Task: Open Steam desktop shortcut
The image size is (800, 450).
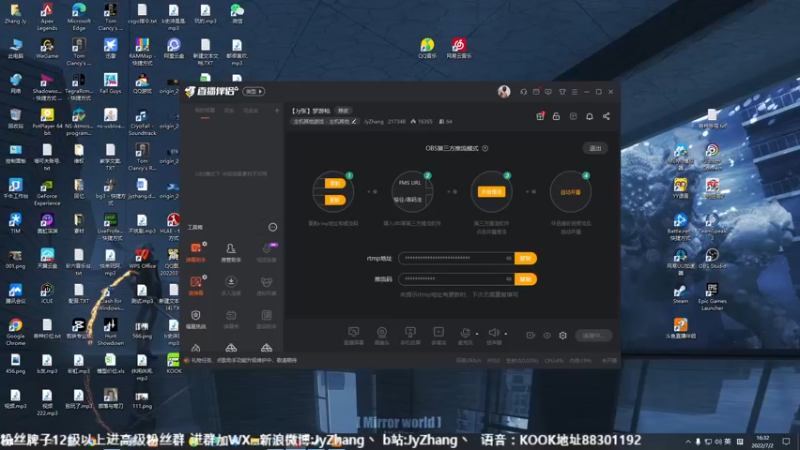Action: pyautogui.click(x=680, y=293)
